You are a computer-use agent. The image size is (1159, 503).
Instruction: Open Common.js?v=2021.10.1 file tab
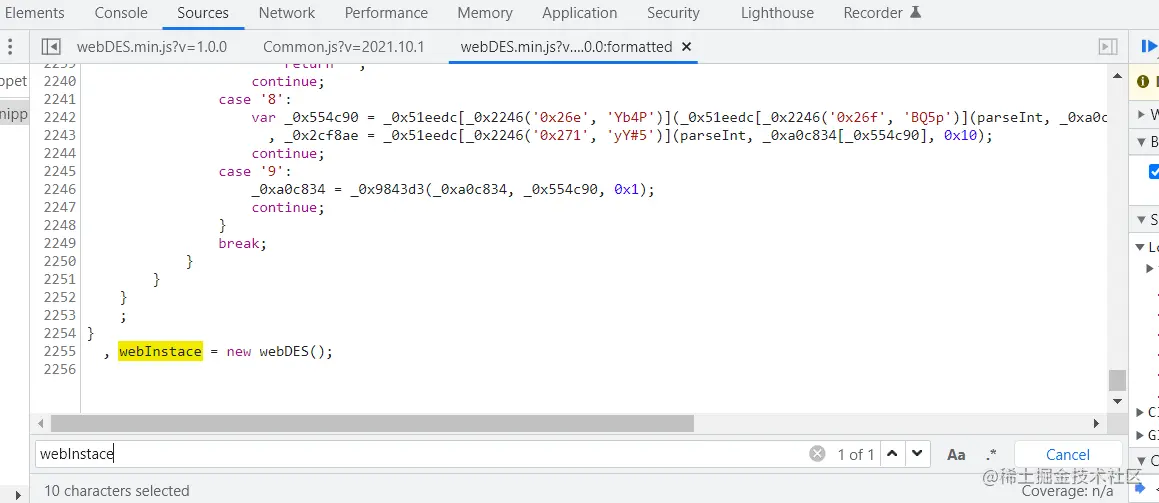click(x=344, y=47)
